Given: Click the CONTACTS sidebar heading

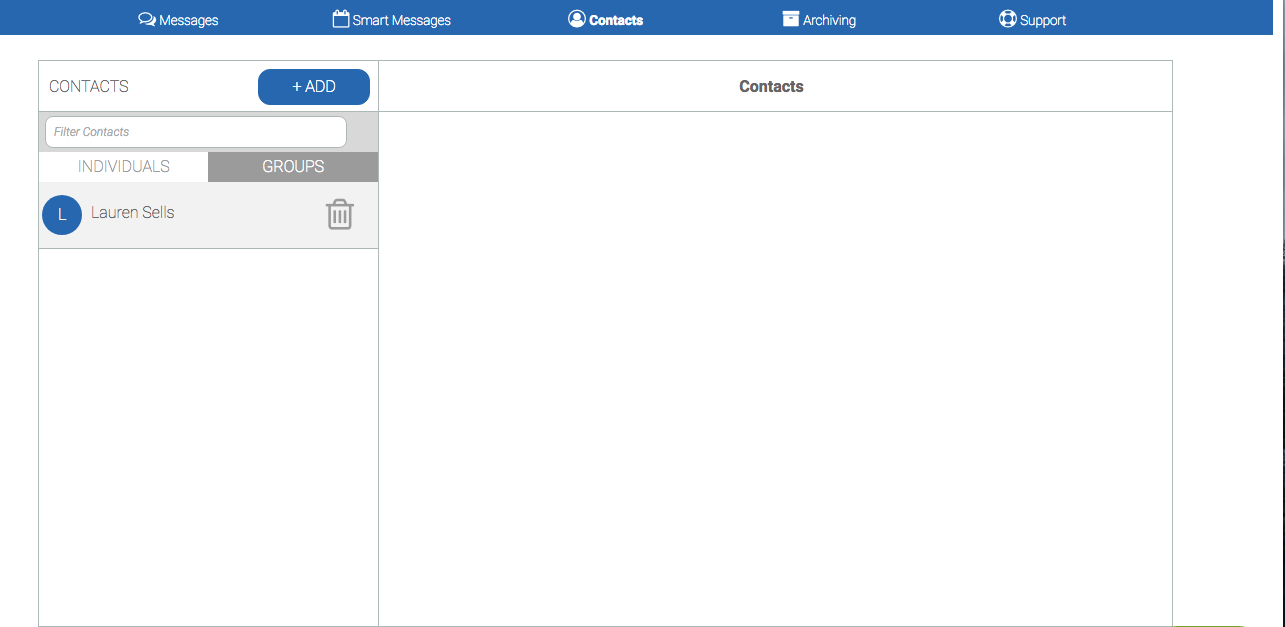Looking at the screenshot, I should click(89, 86).
